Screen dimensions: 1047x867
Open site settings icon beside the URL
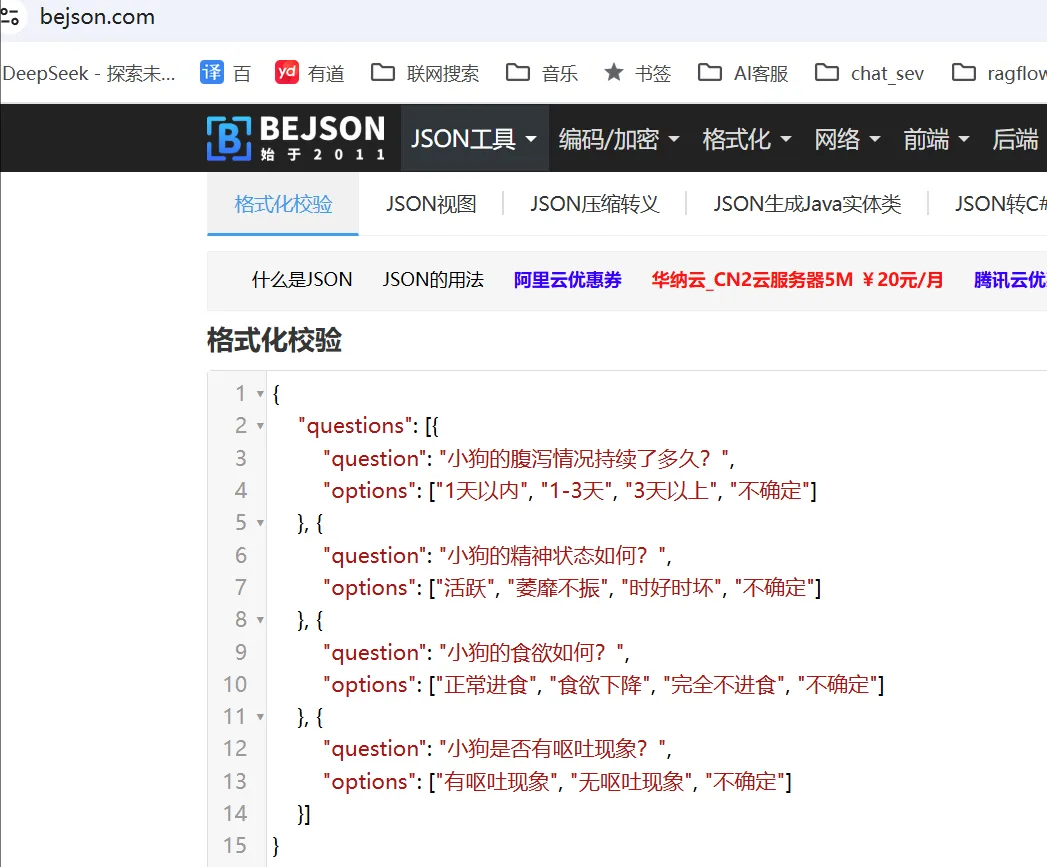pos(9,16)
